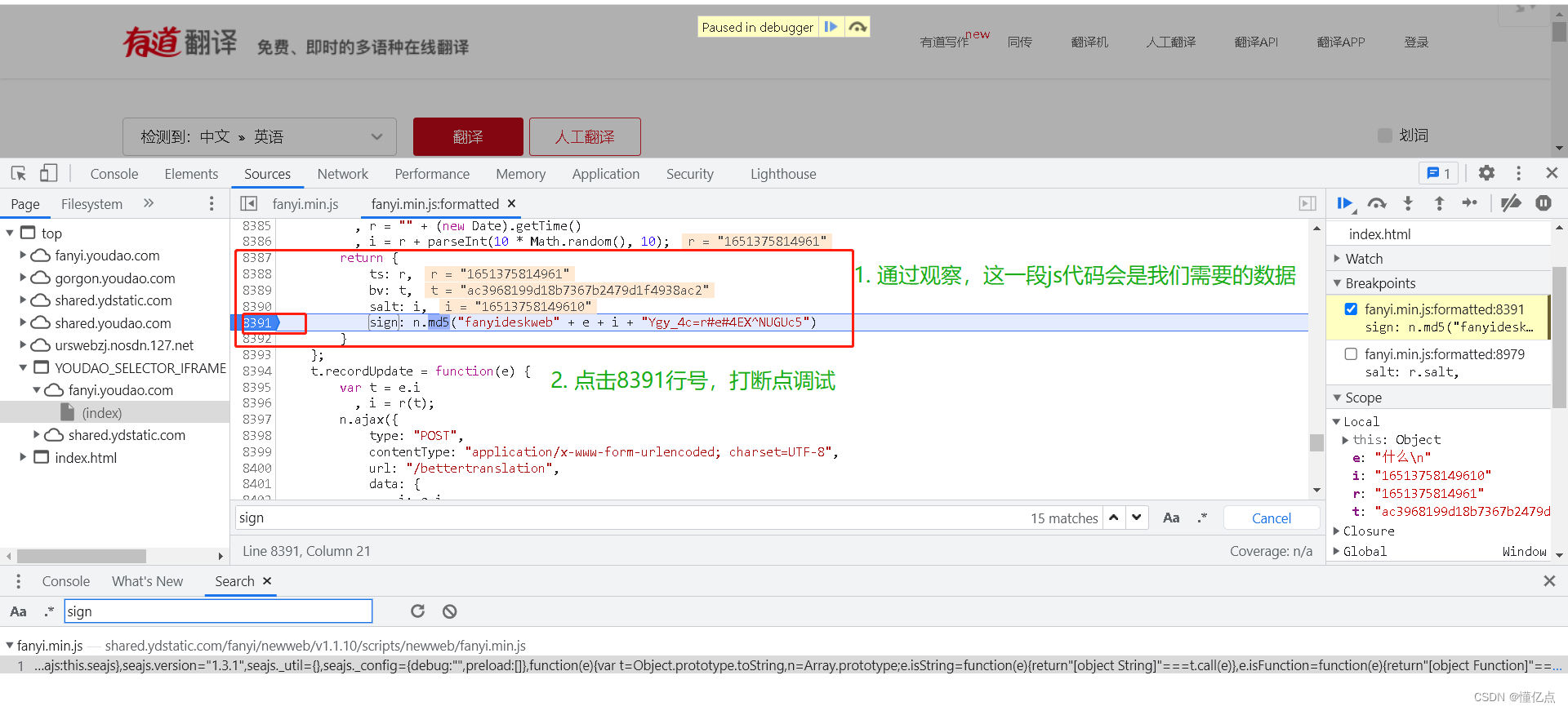Viewport: 1568px width, 711px height.
Task: Switch to the Filesystem navigator tab
Action: coord(91,203)
